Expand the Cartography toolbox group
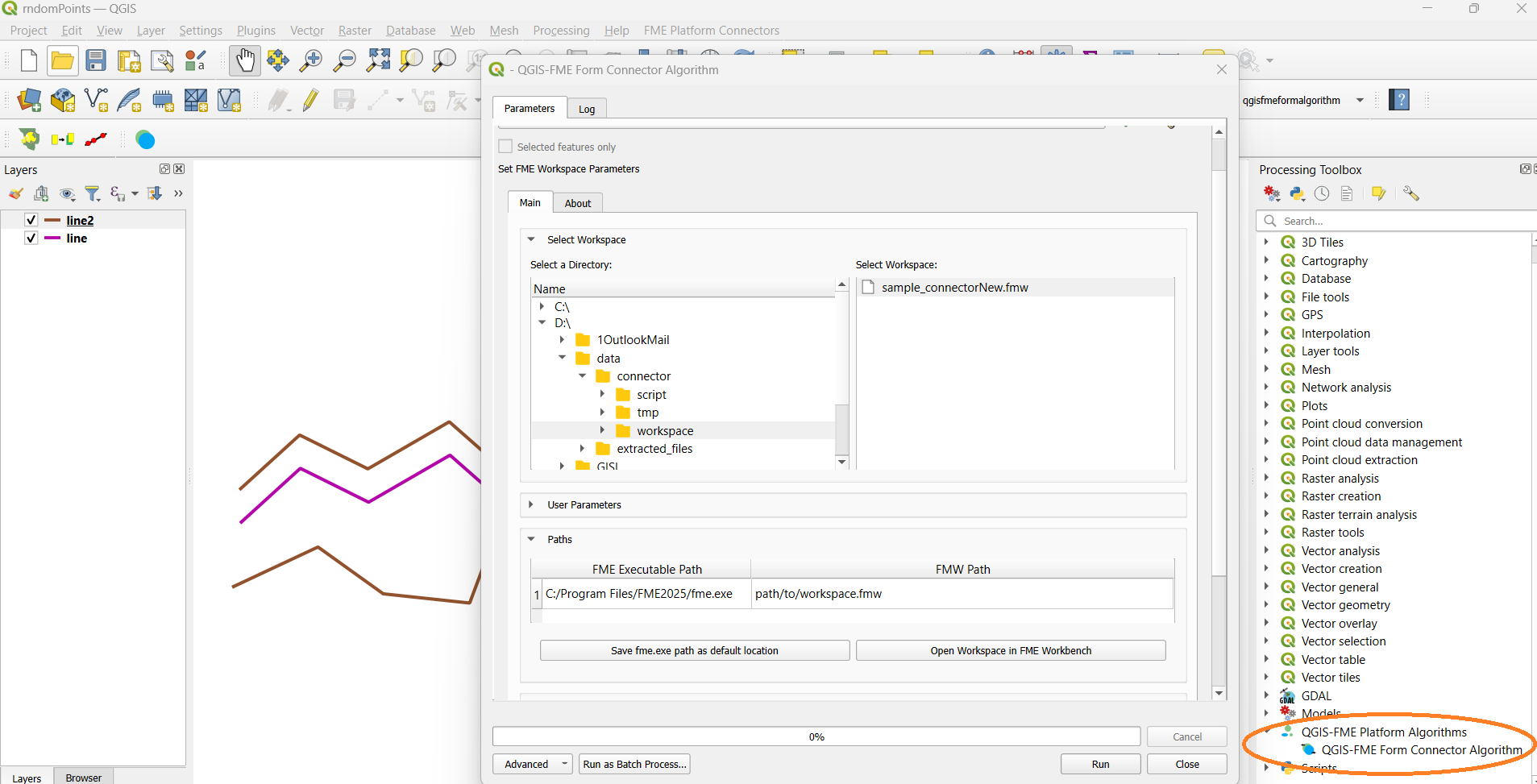The image size is (1537, 784). (1266, 260)
